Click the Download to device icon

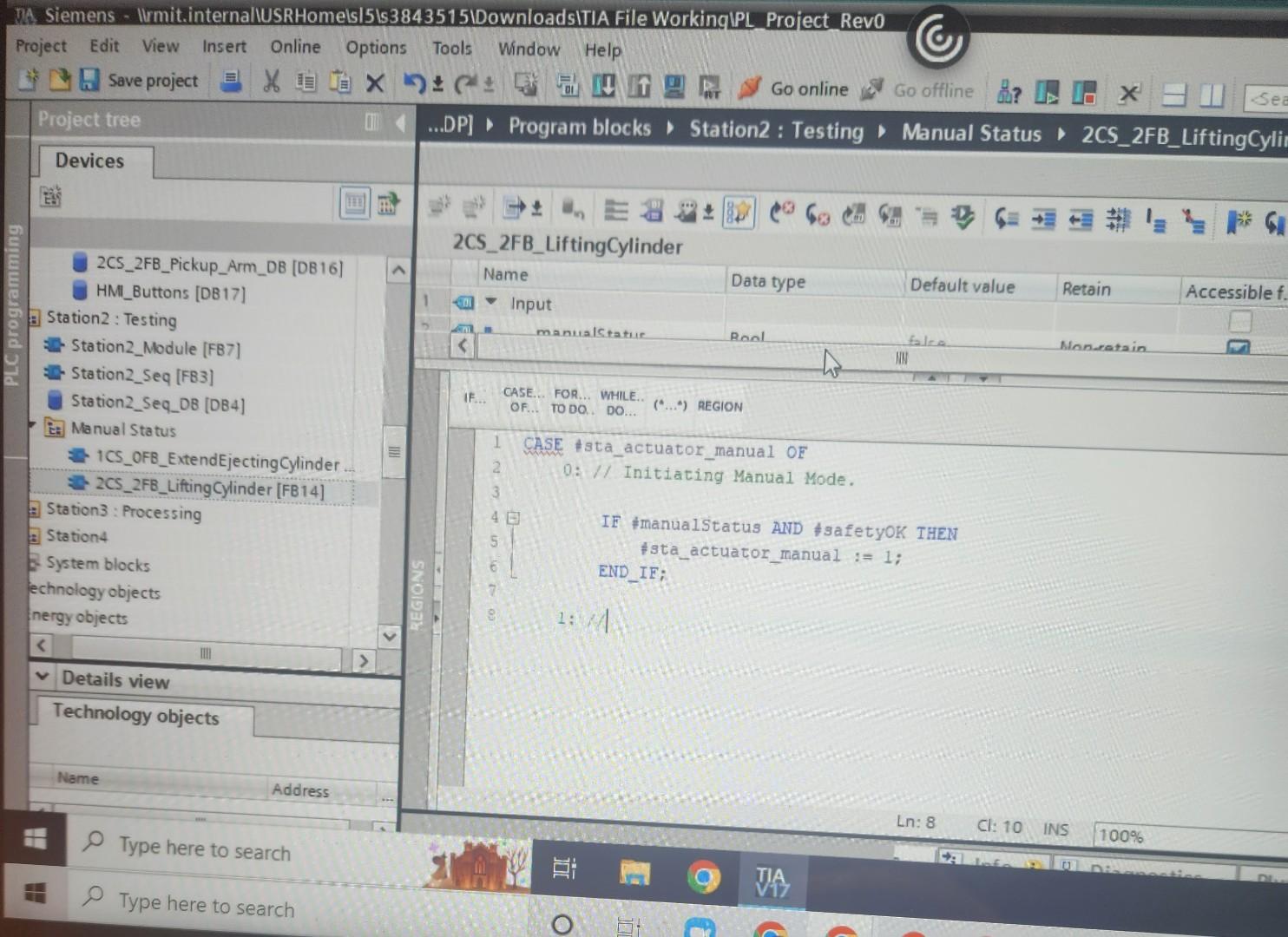click(604, 86)
